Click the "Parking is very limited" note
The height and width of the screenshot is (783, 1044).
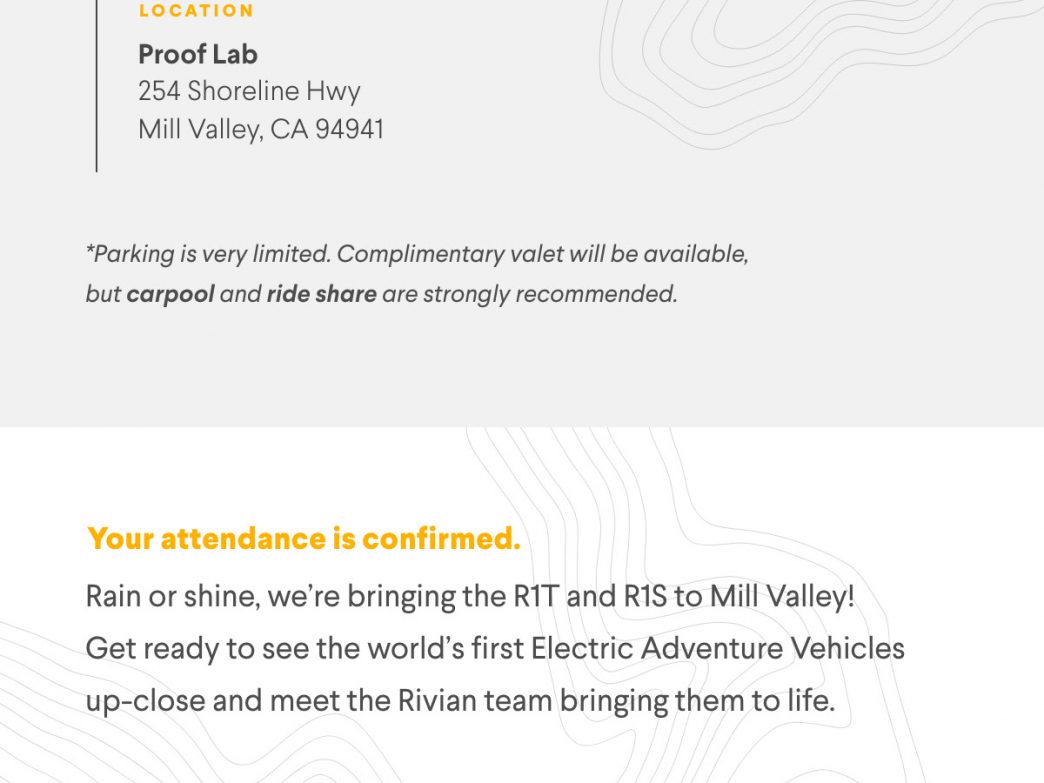tap(208, 254)
